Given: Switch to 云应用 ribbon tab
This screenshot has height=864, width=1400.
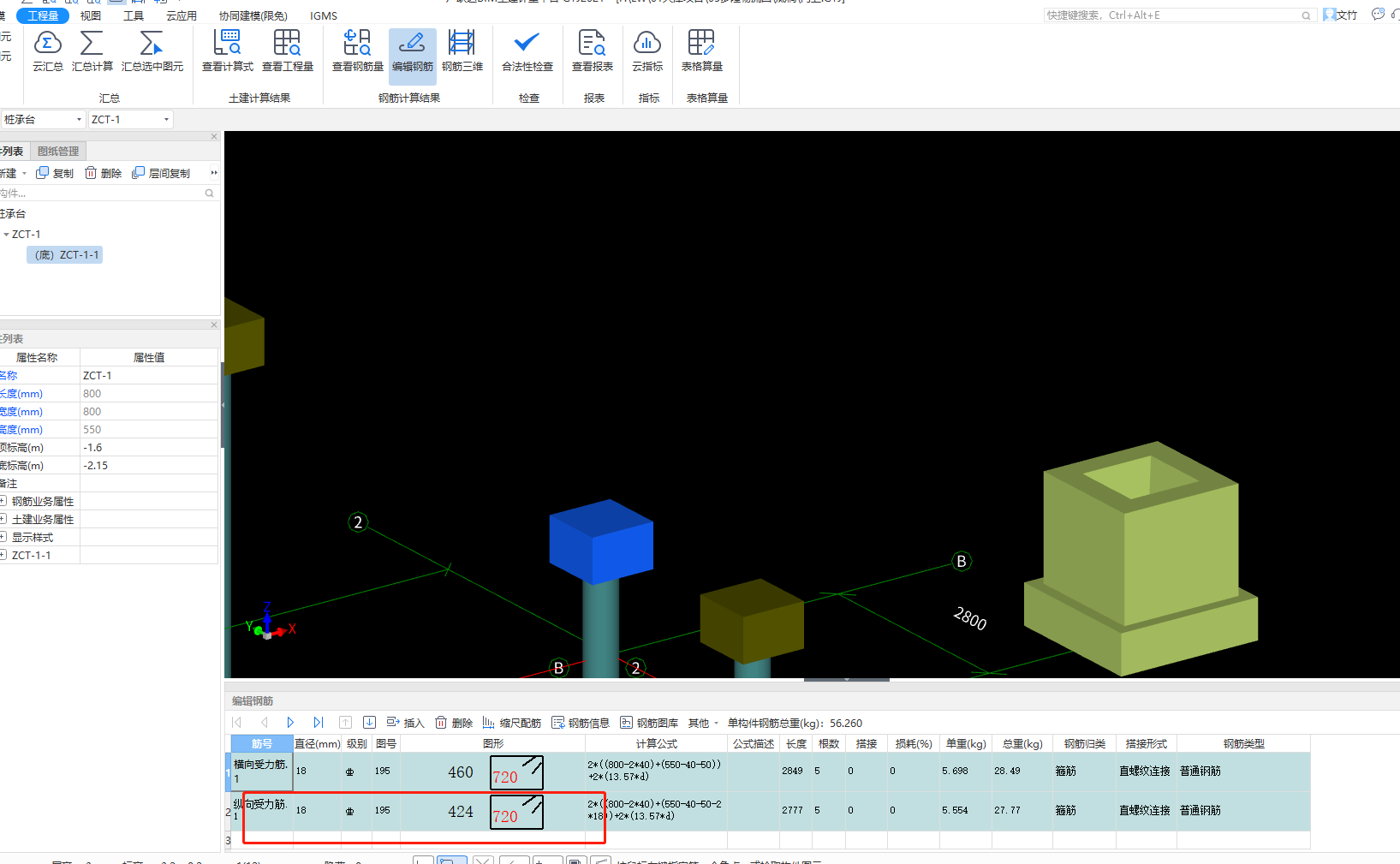Looking at the screenshot, I should coord(182,15).
